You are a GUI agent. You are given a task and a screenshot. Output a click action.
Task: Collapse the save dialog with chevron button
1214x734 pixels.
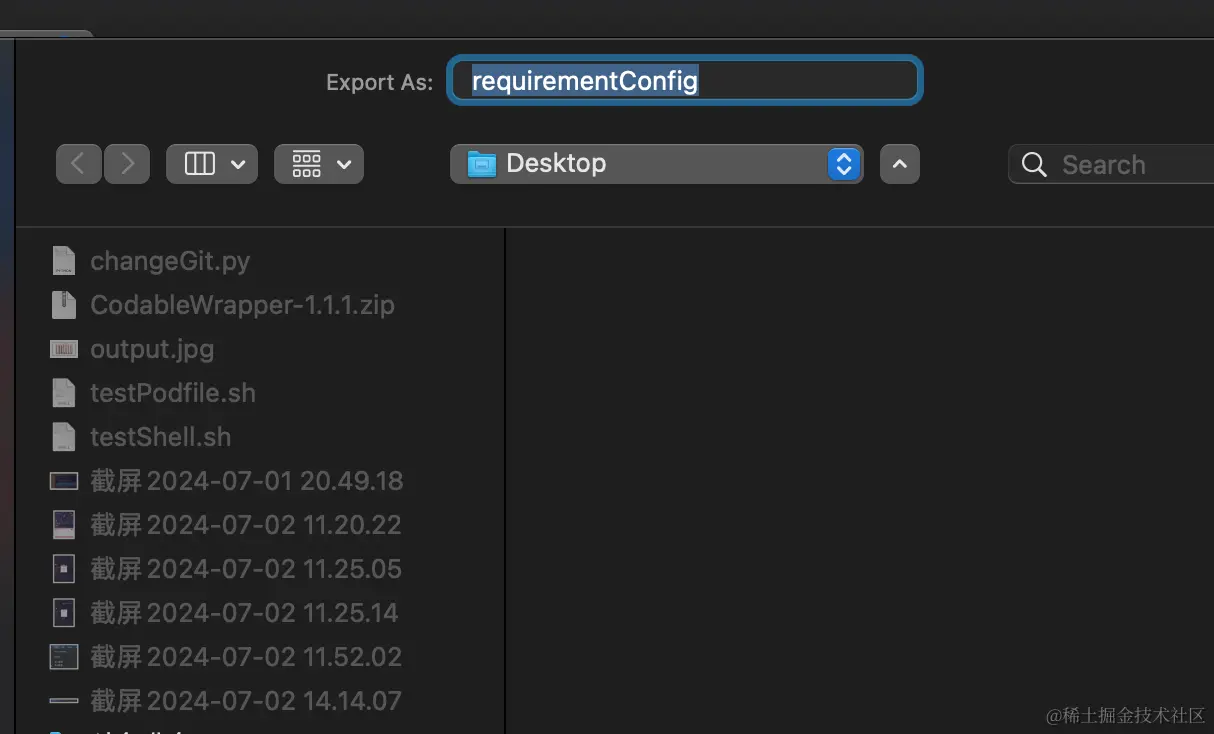899,164
